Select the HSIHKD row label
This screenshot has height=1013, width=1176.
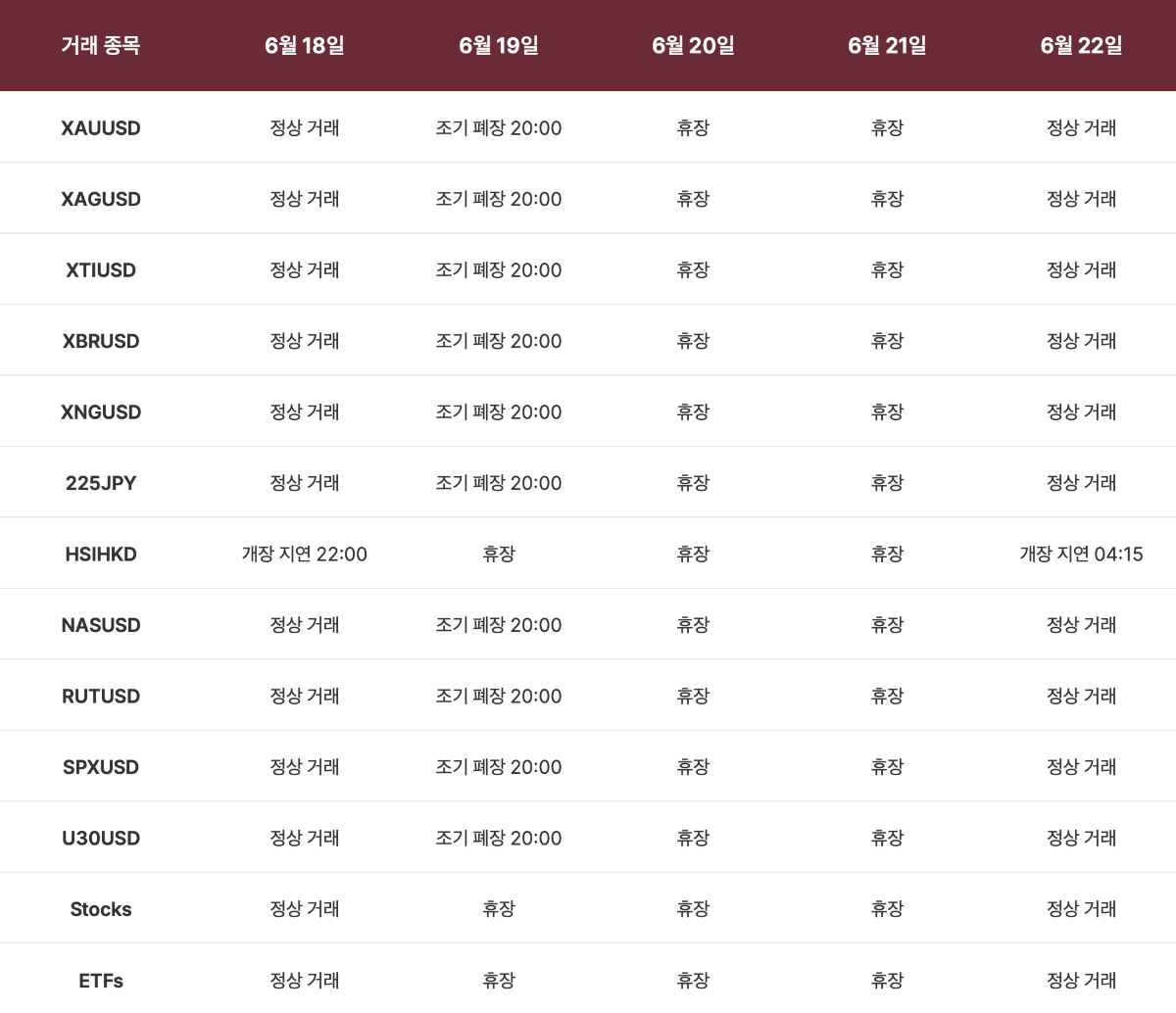[x=101, y=555]
